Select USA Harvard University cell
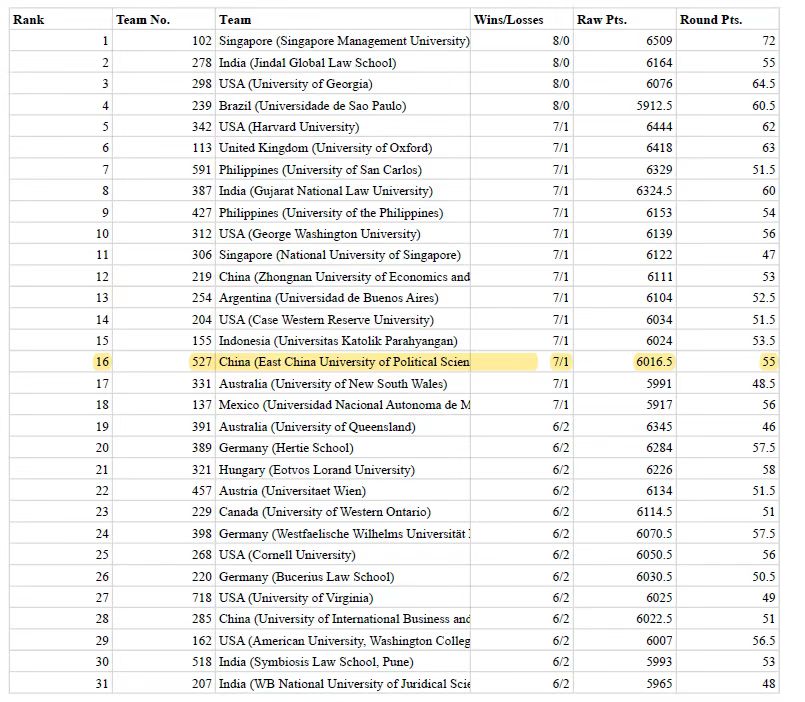The image size is (805, 702). 342,127
